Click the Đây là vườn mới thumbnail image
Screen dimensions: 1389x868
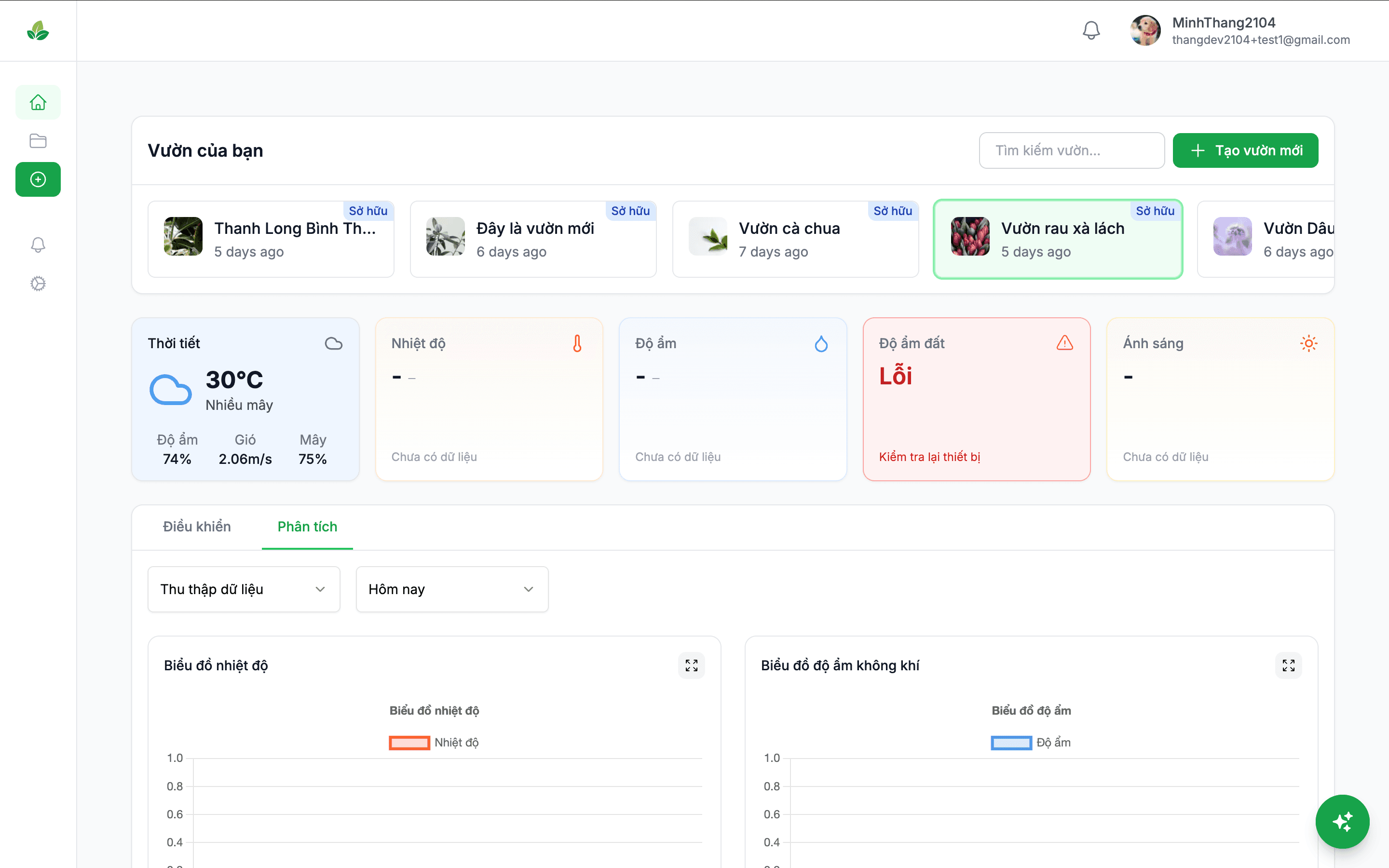(x=446, y=236)
